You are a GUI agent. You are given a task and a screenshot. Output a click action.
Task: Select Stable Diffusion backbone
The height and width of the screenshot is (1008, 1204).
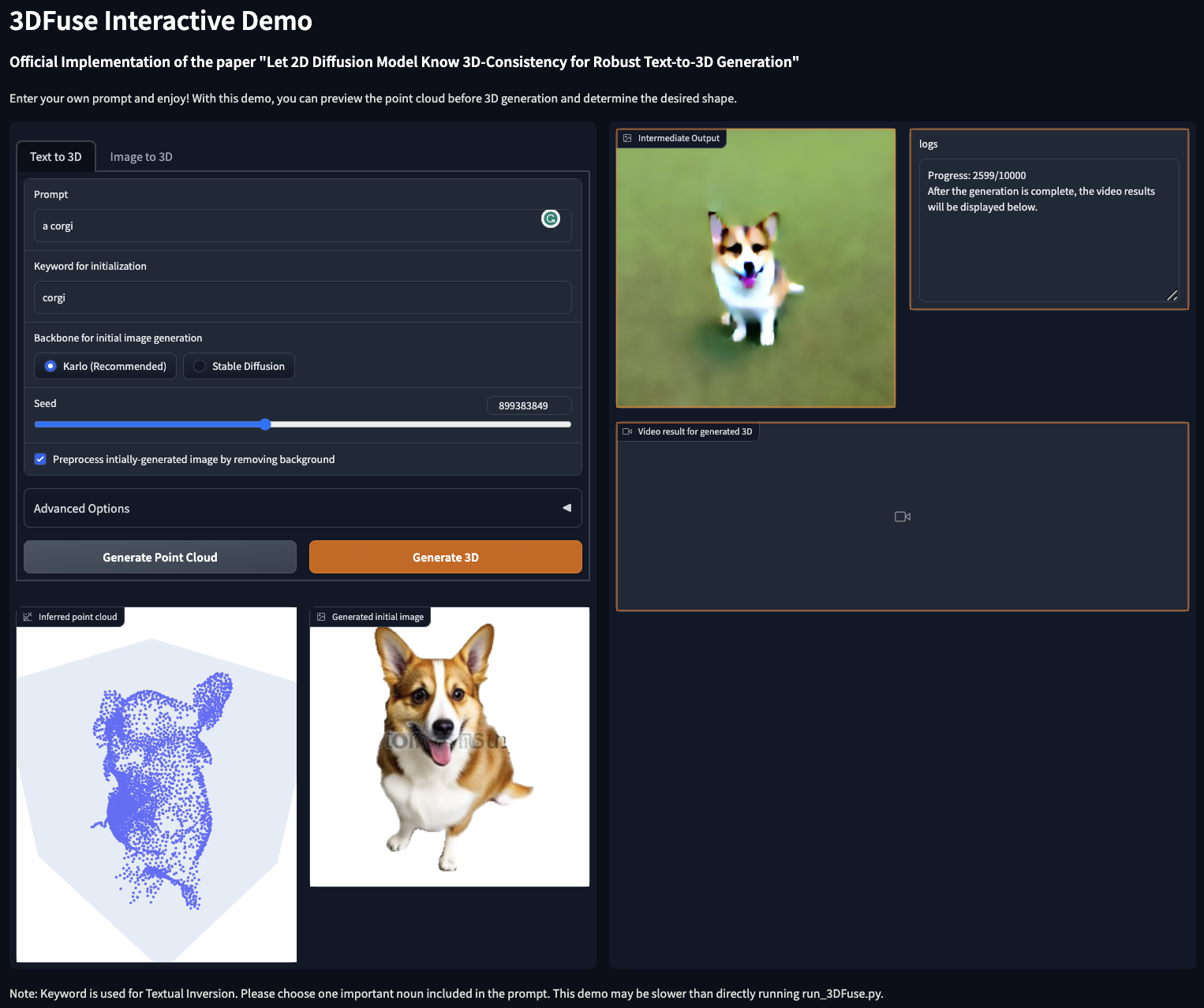point(239,366)
